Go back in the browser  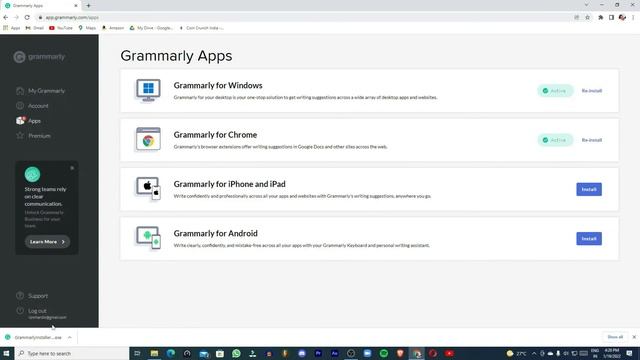[x=6, y=17]
